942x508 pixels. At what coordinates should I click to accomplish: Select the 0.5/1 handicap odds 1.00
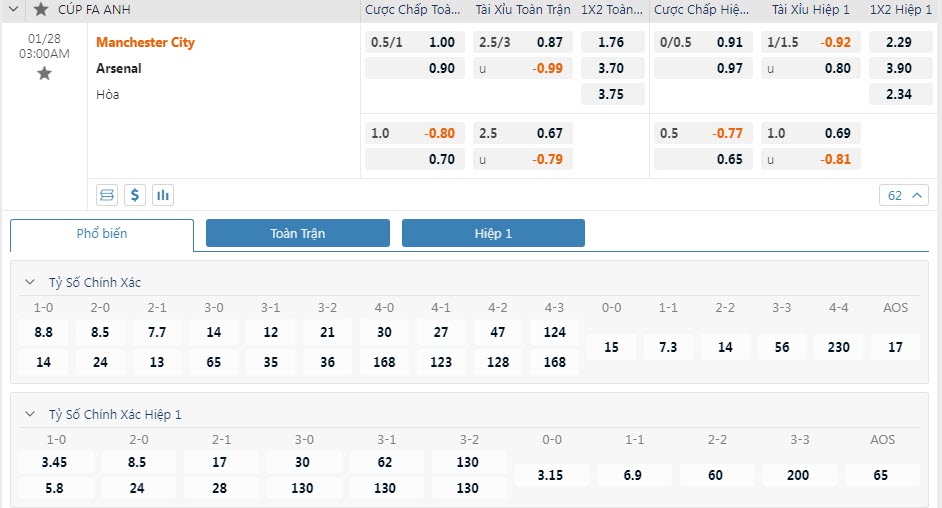coord(413,42)
